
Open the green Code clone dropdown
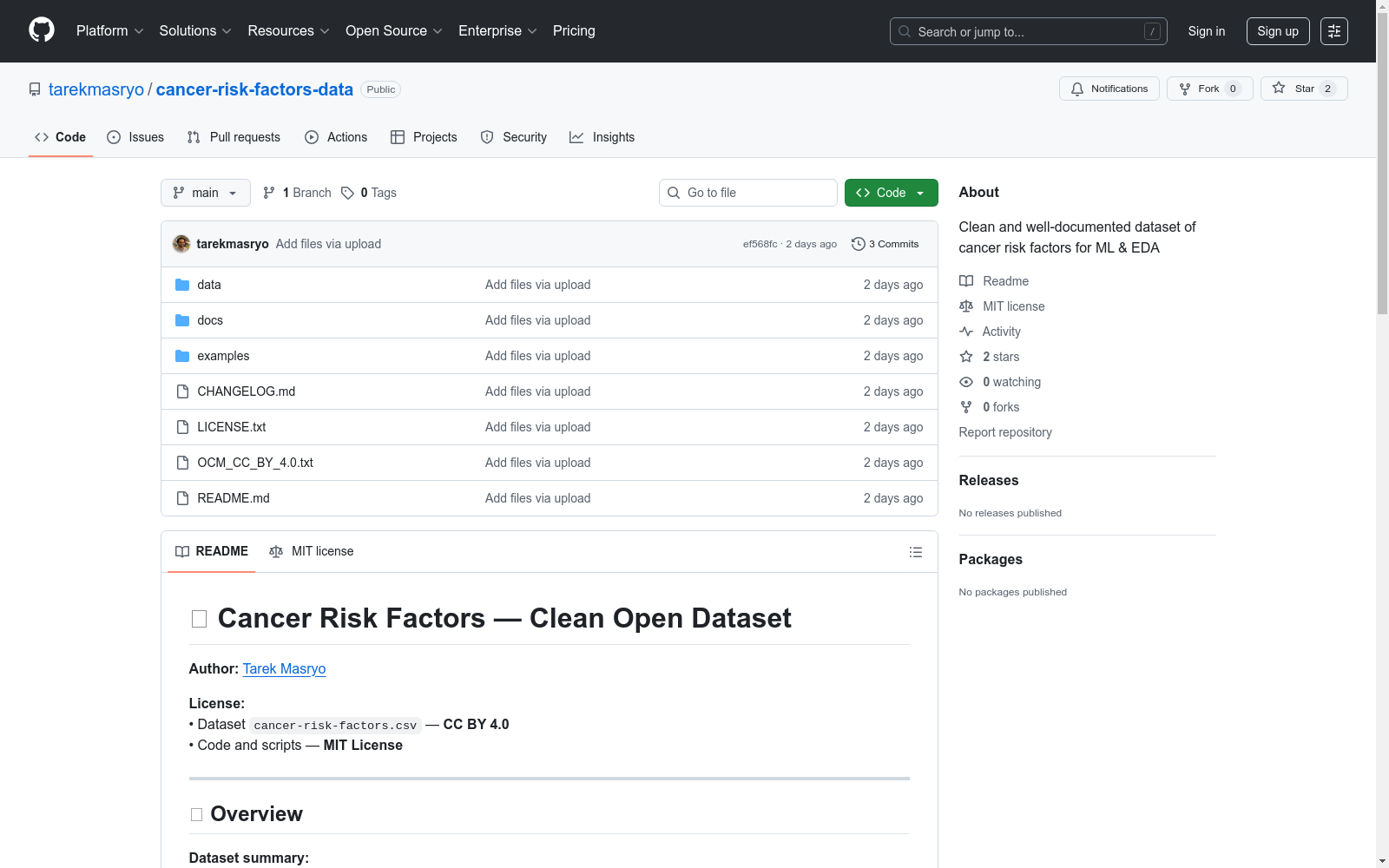[x=891, y=193]
